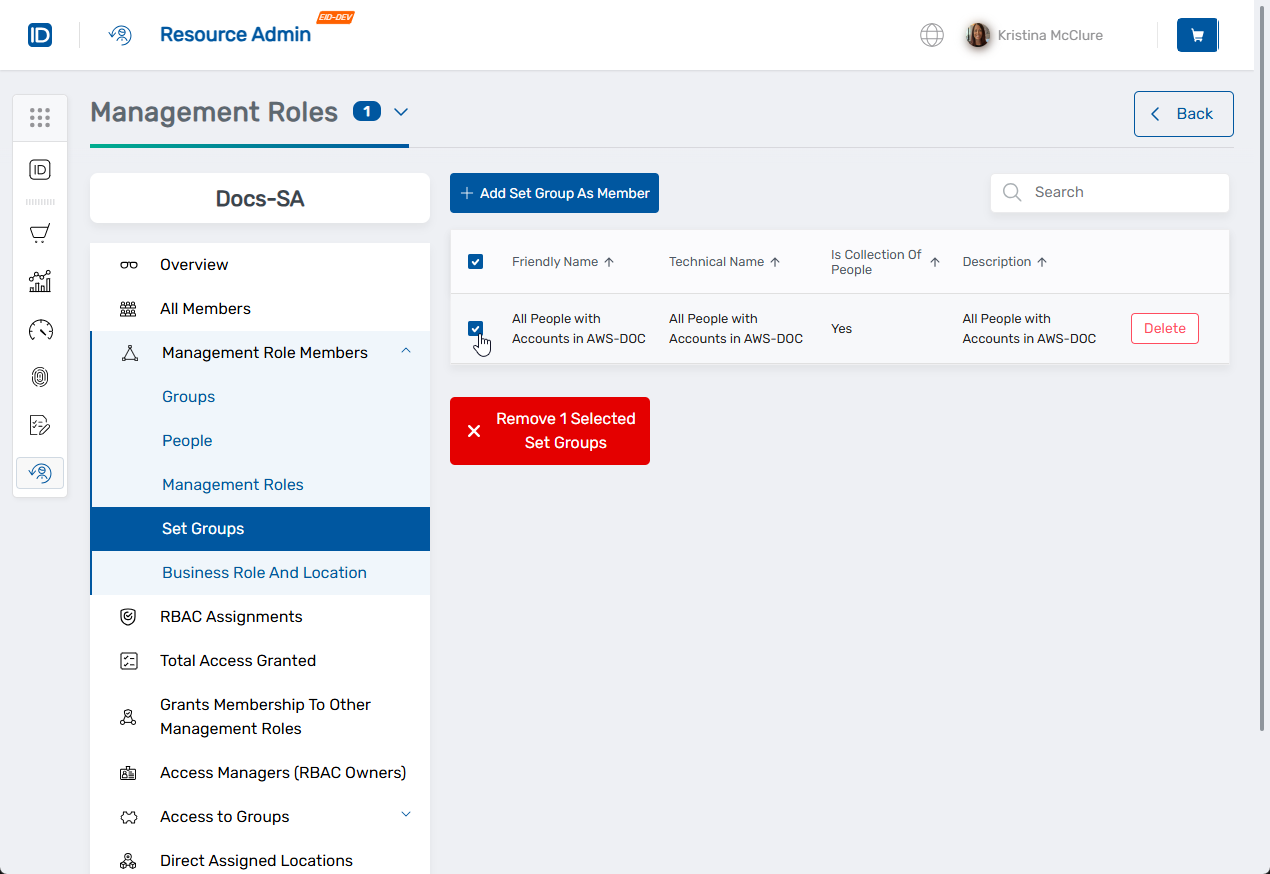Click the checklist tasks sidebar icon
The width and height of the screenshot is (1270, 874).
coord(40,425)
